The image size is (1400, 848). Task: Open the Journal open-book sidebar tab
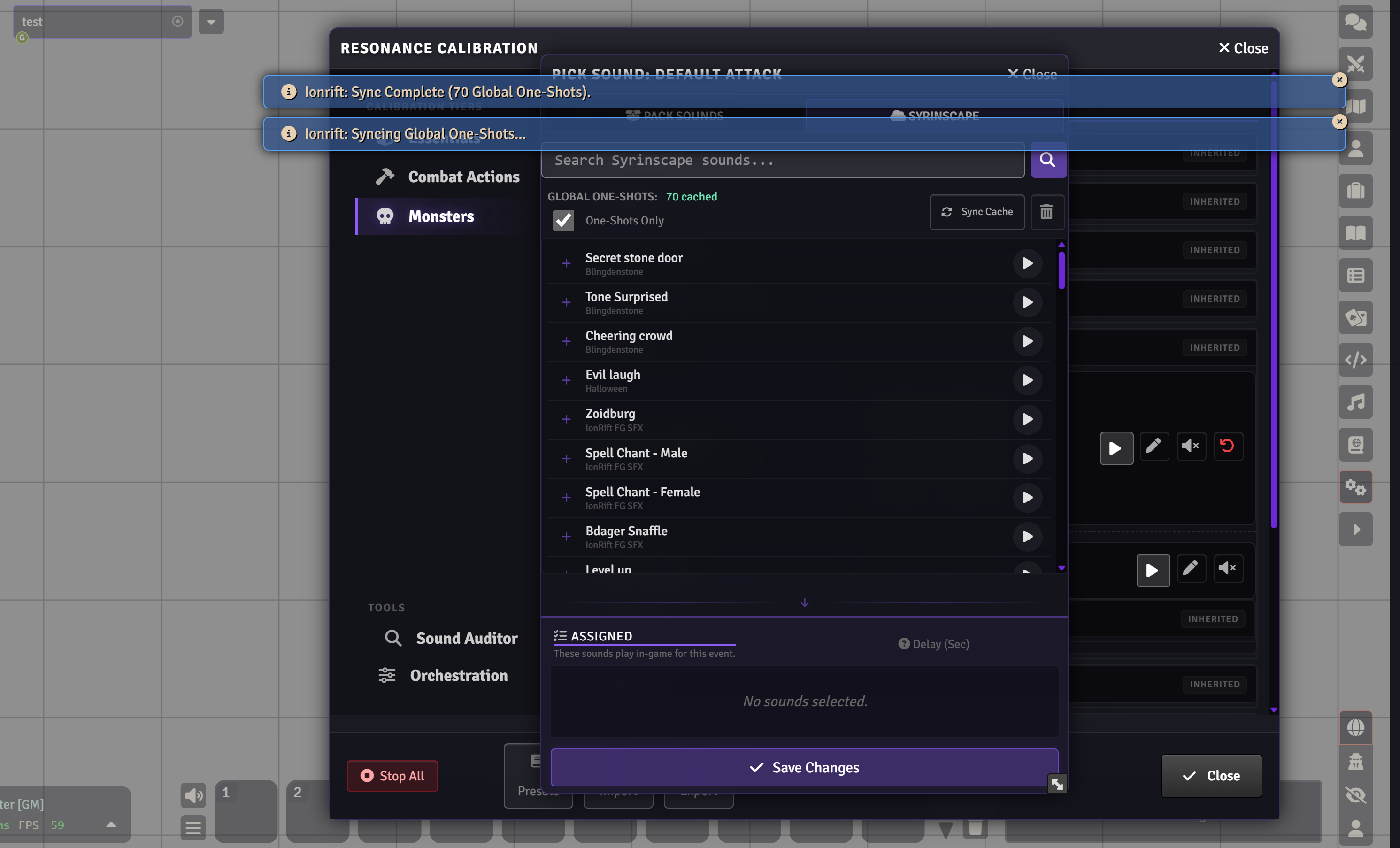point(1355,233)
